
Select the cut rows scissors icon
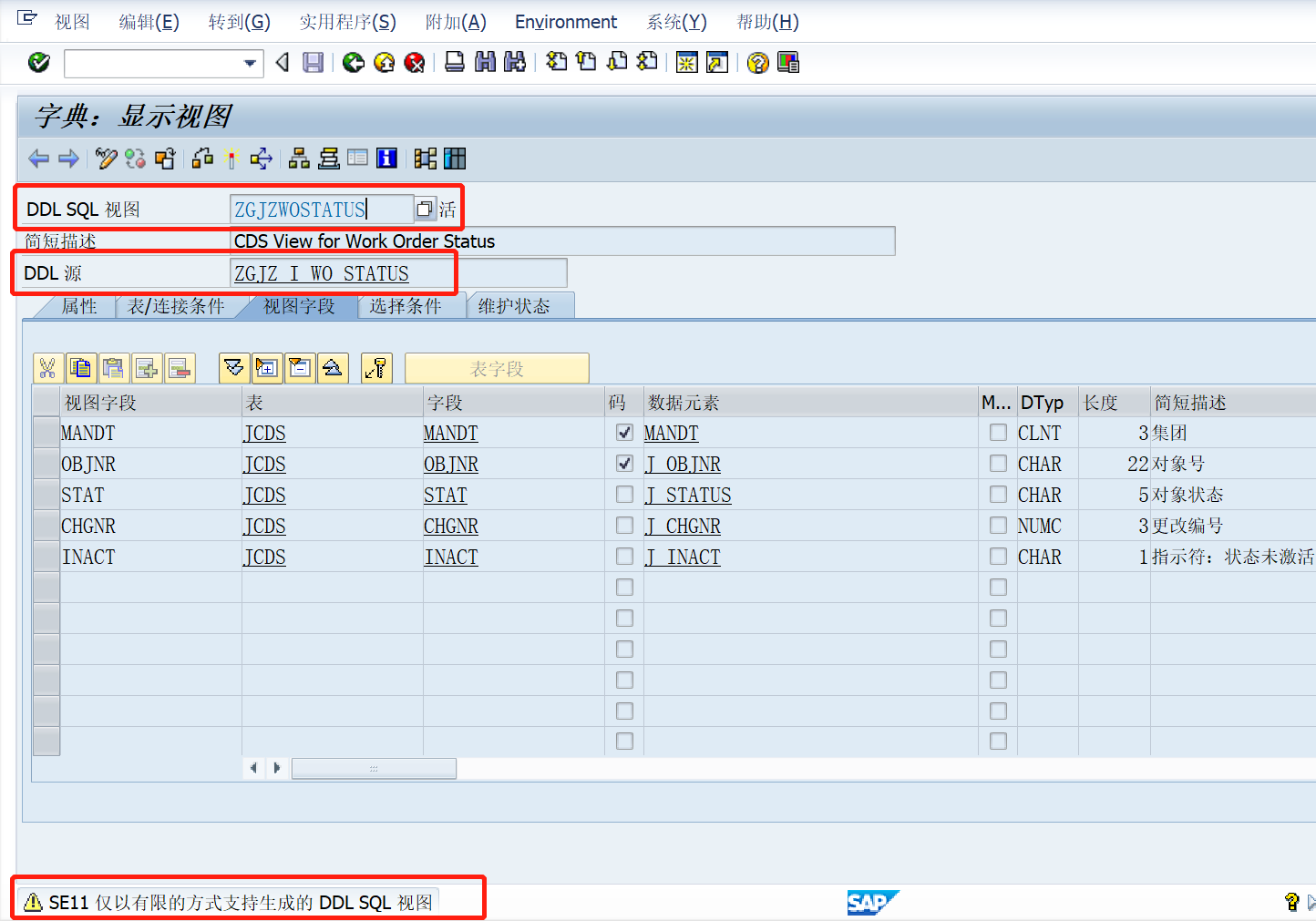click(47, 367)
